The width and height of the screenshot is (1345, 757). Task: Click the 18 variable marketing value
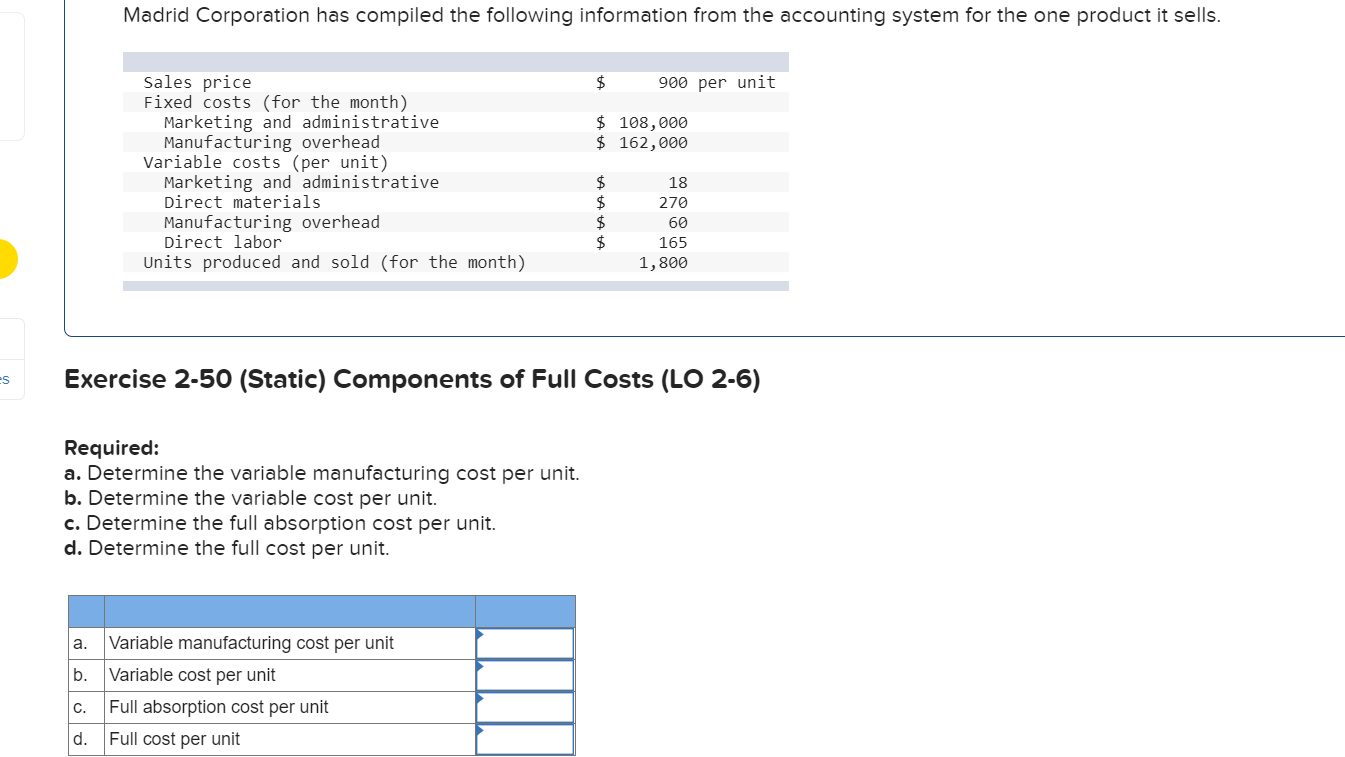(x=678, y=182)
